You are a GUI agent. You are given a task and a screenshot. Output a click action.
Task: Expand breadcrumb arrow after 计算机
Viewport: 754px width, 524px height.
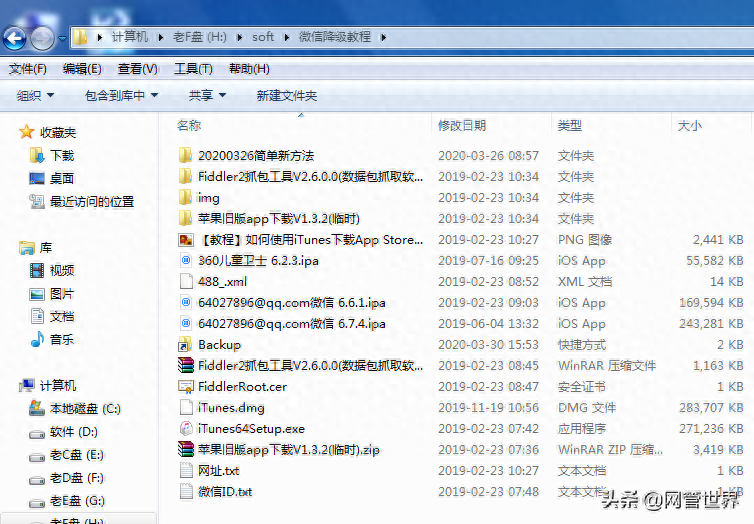161,37
